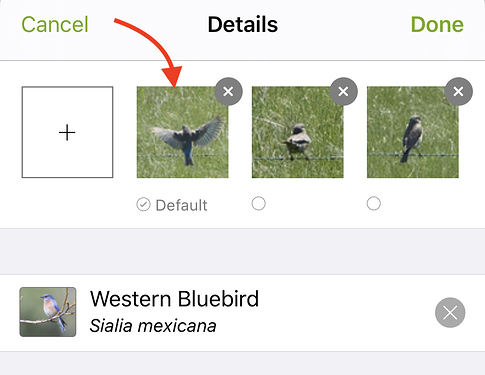This screenshot has height=375, width=485.
Task: Cancel the details editing
Action: [x=55, y=24]
